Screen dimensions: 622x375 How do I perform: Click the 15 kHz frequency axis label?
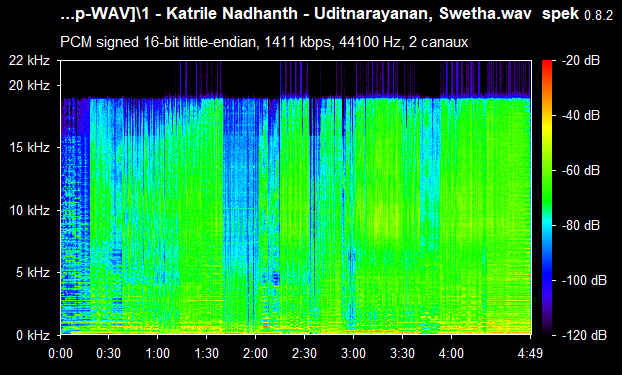point(30,148)
